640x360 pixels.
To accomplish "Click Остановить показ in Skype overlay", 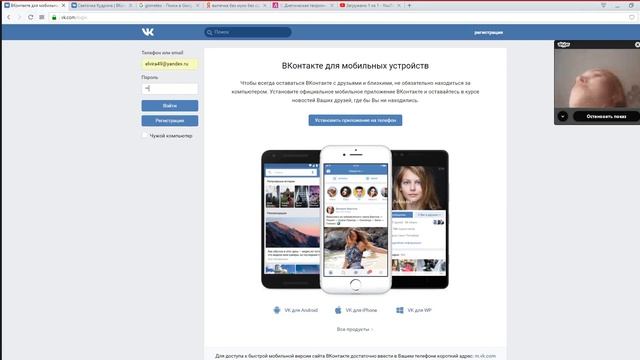I will pyautogui.click(x=606, y=116).
